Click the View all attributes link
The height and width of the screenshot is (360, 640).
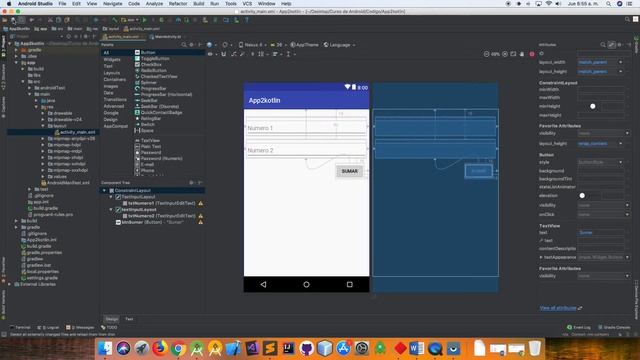pyautogui.click(x=558, y=308)
